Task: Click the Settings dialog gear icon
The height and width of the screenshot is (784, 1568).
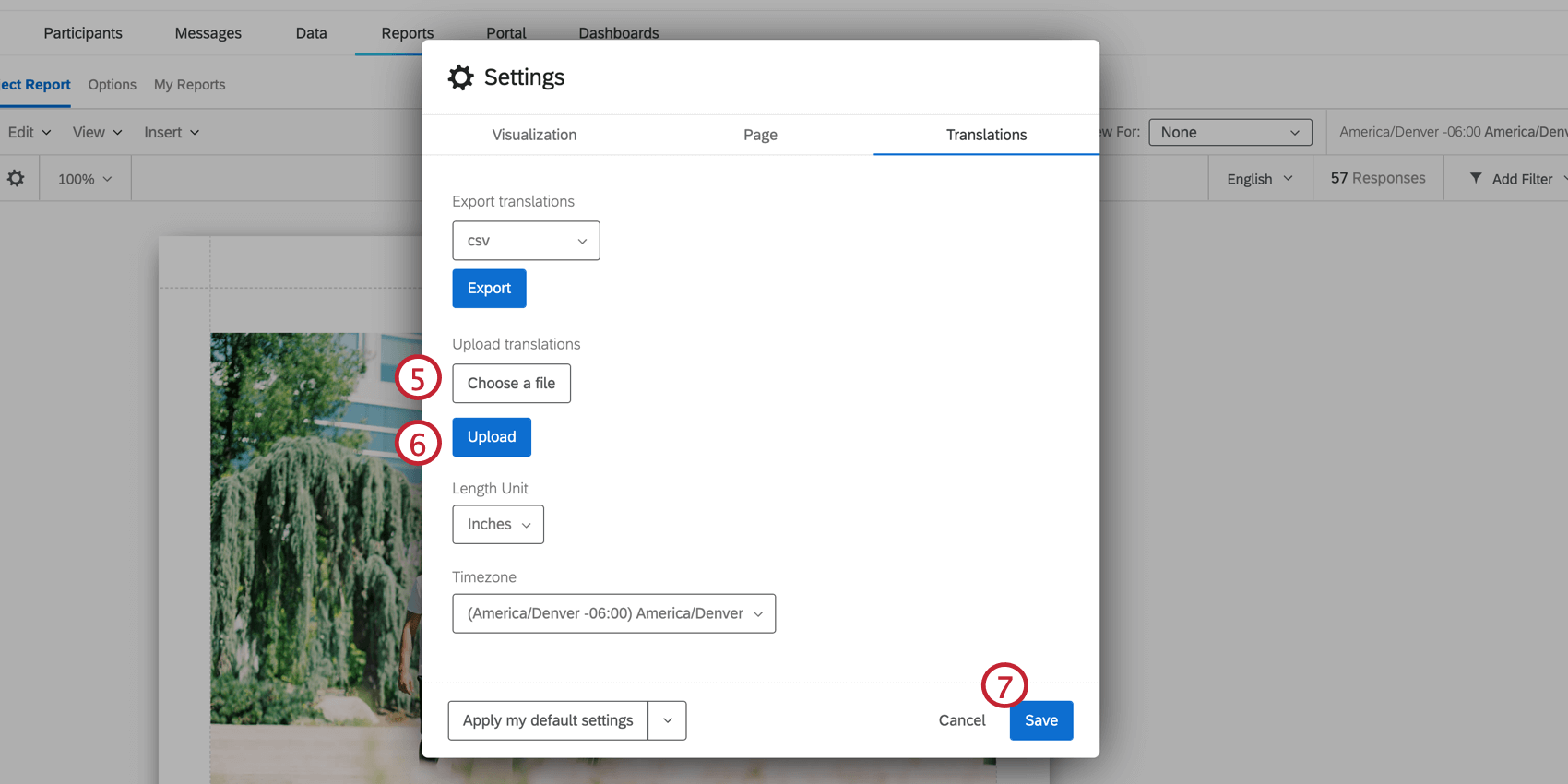Action: point(460,77)
